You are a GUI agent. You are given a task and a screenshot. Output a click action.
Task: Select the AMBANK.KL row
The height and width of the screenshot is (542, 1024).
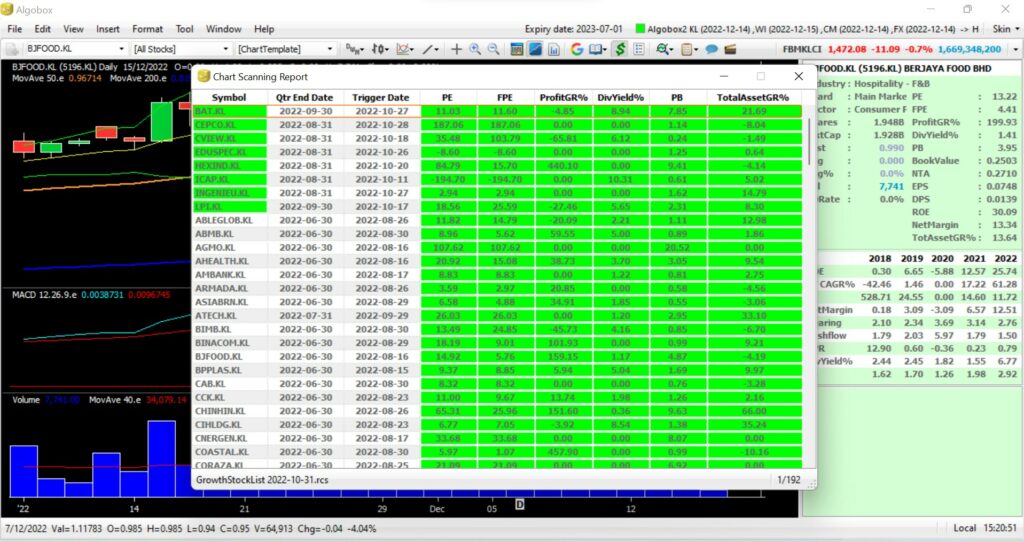pyautogui.click(x=496, y=274)
